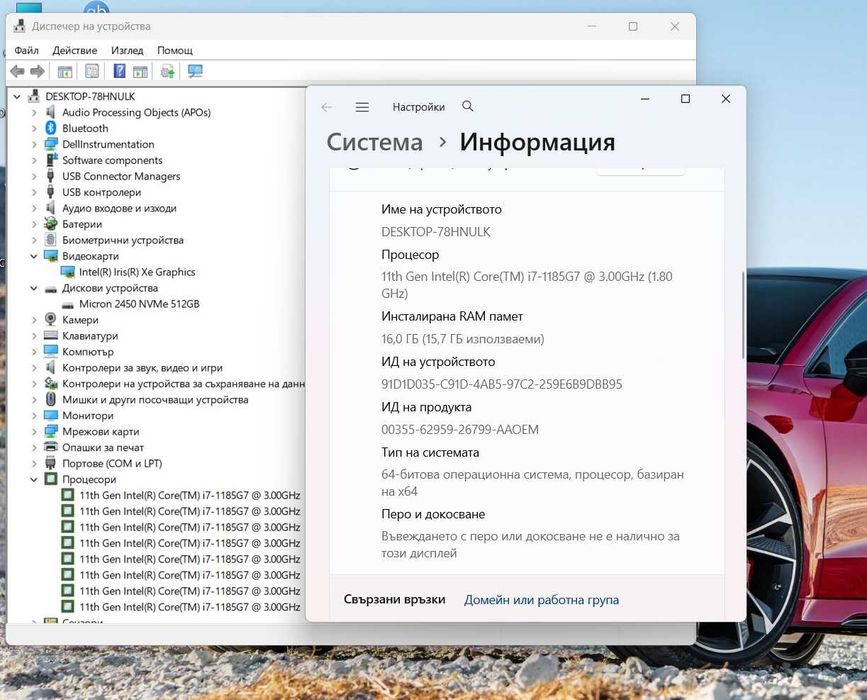This screenshot has height=700, width=867.
Task: Select the Intel(R) Iris(R) Xe Graphics adapter icon
Action: (x=67, y=272)
